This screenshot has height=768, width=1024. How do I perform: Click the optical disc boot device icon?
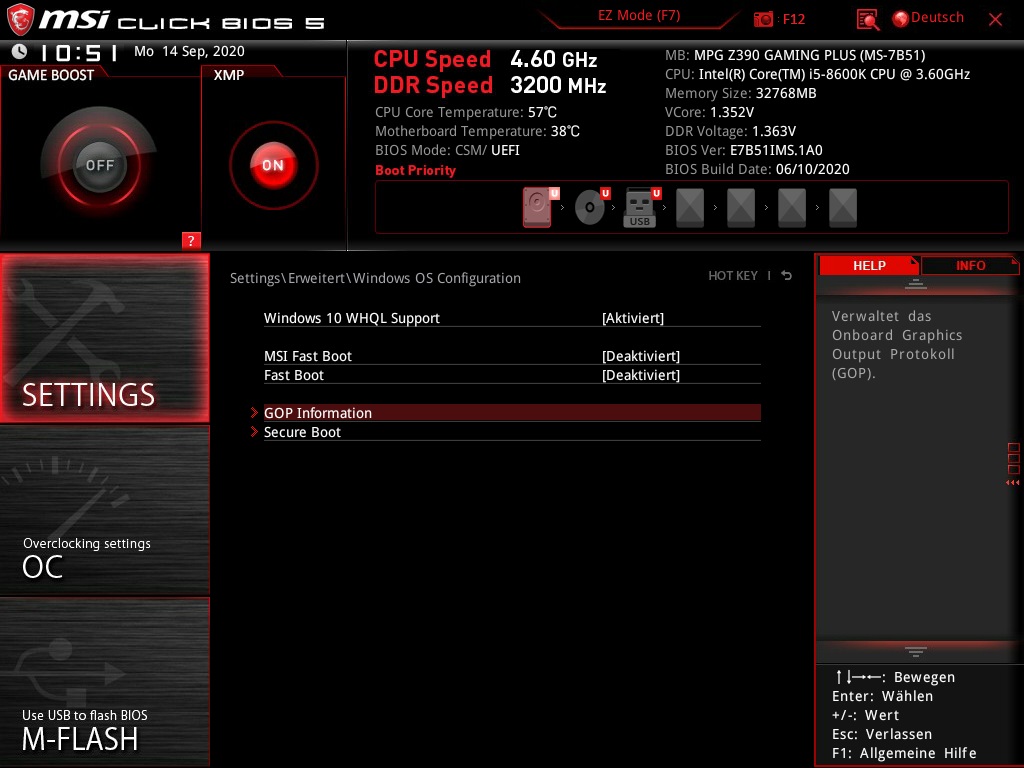[x=589, y=207]
